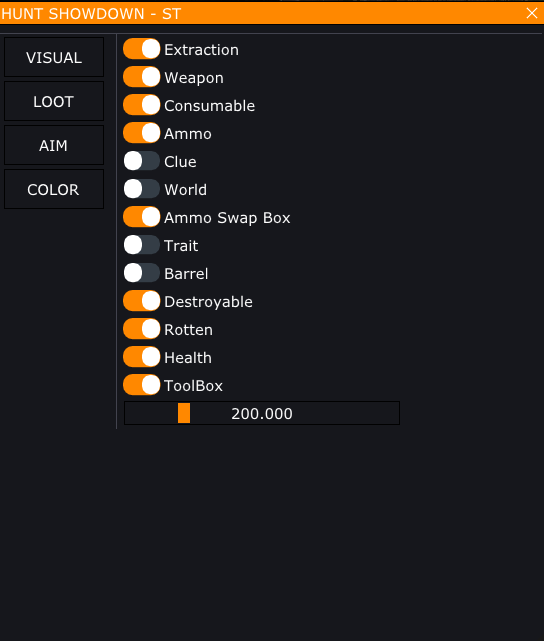This screenshot has width=544, height=641.
Task: Click the orange slider handle
Action: [184, 413]
